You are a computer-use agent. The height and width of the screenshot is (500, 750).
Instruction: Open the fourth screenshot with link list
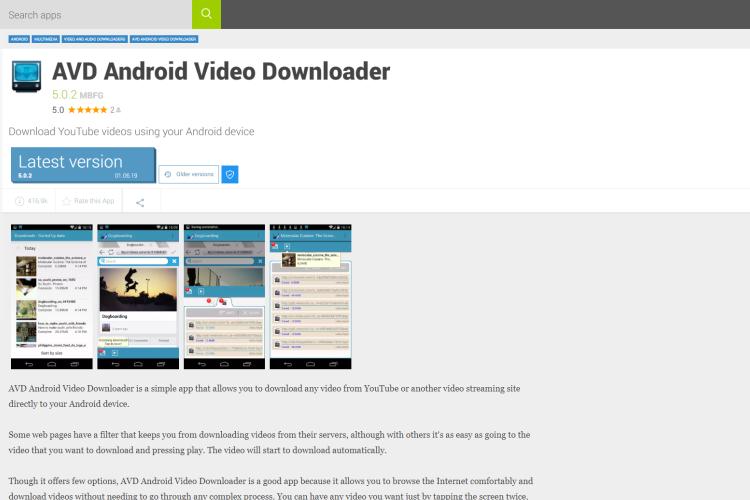310,296
